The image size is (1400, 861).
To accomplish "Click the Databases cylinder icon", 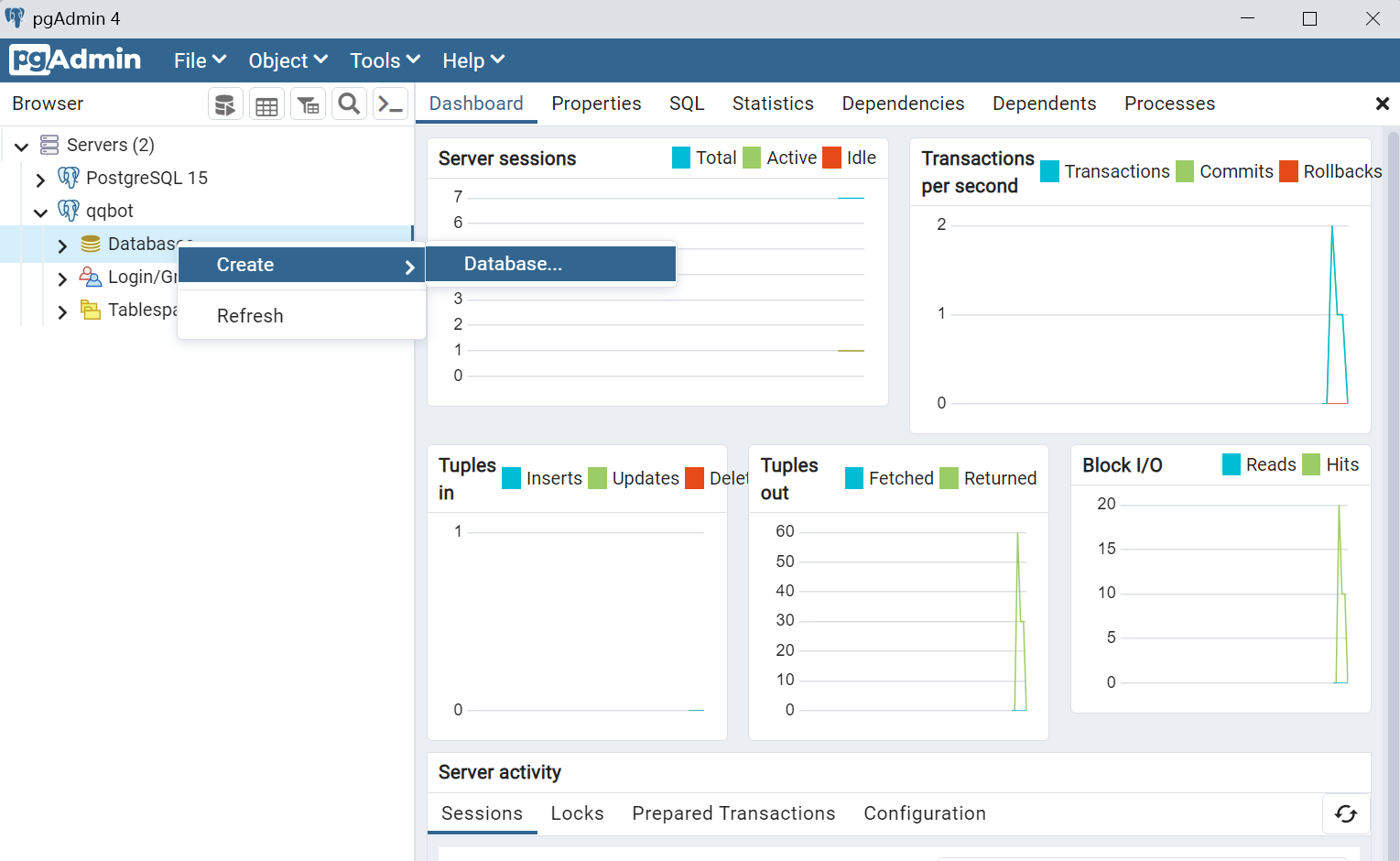I will [x=91, y=244].
